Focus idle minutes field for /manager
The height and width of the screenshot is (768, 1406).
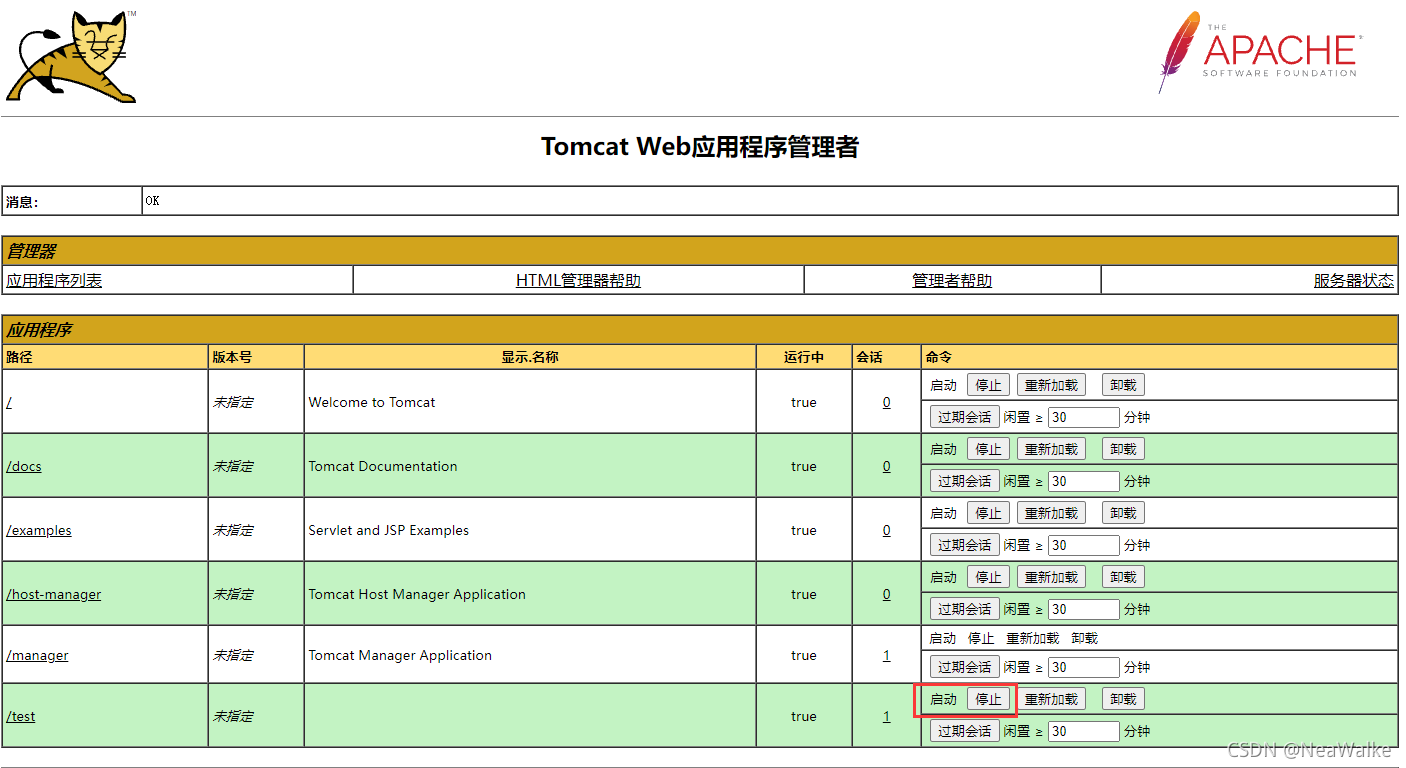tap(1084, 667)
